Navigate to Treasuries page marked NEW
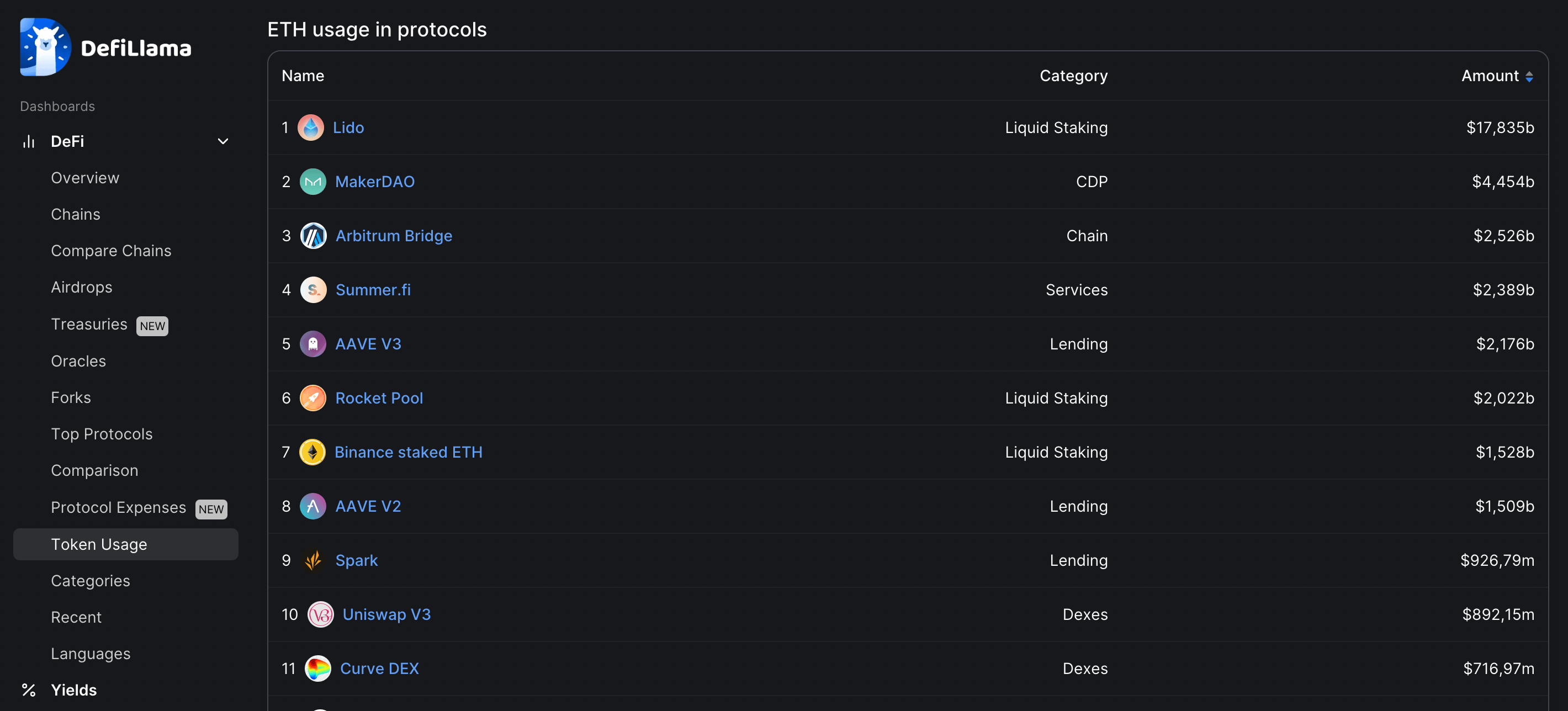The image size is (1568, 711). click(89, 325)
